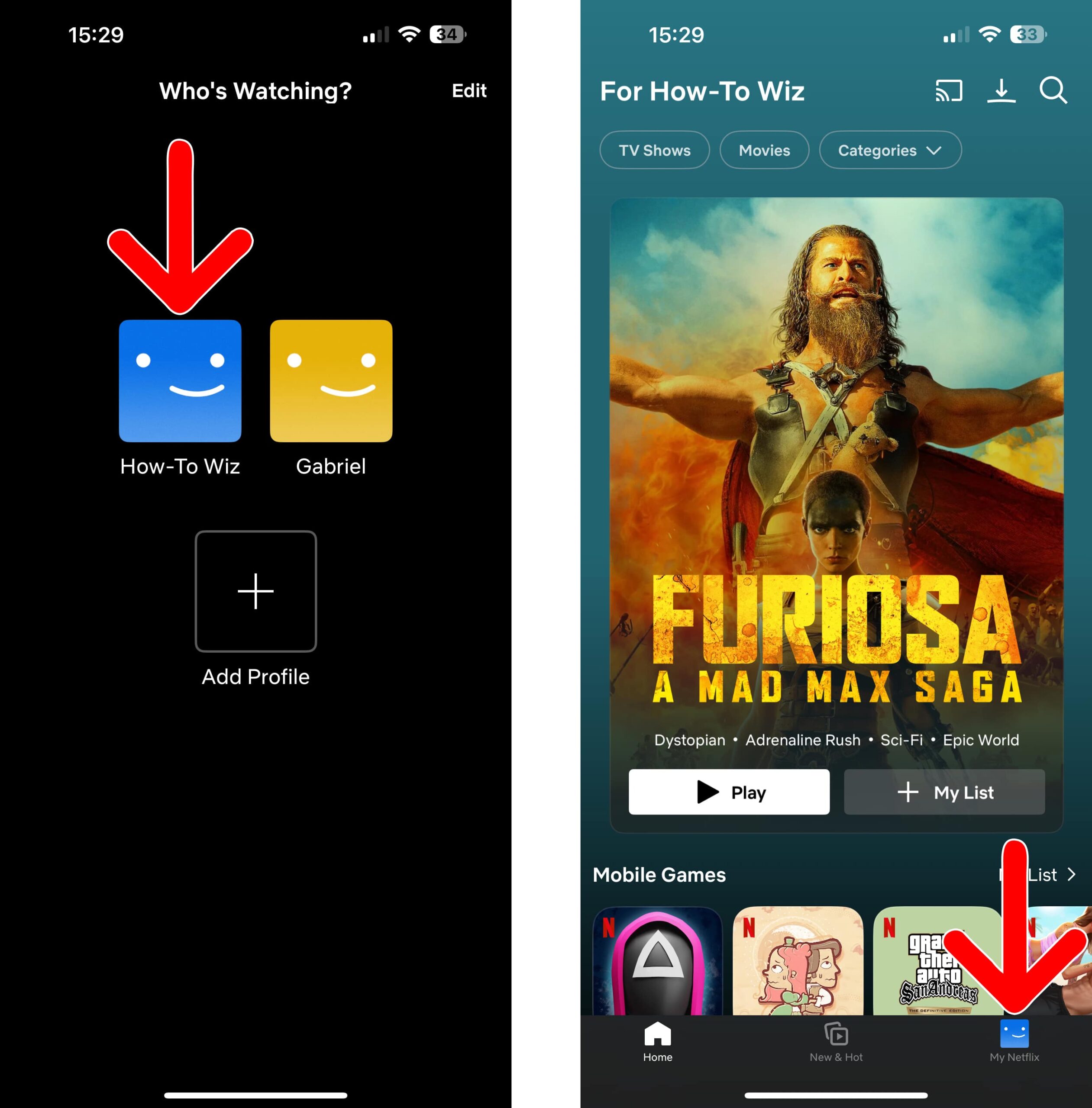The width and height of the screenshot is (1092, 1108).
Task: Play Furiosa A Mad Max Saga
Action: tap(729, 792)
